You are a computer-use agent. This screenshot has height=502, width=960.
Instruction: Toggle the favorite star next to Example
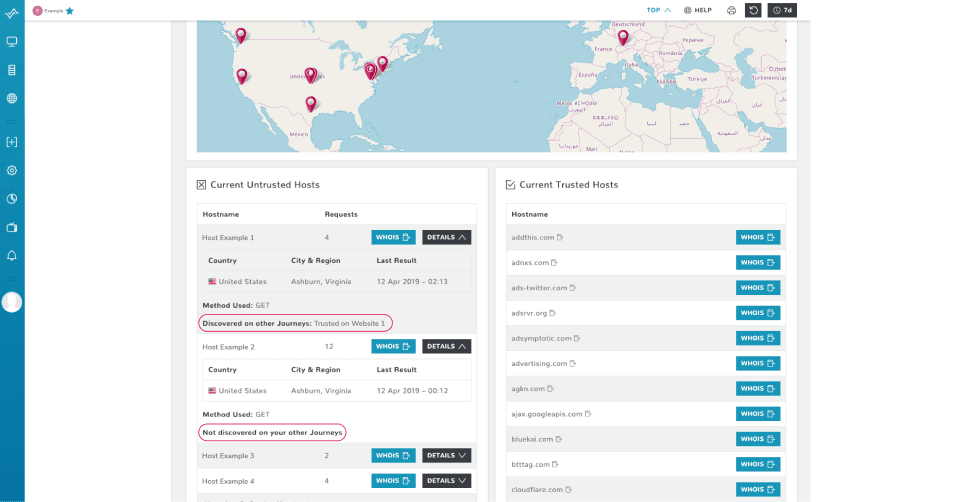[x=70, y=11]
